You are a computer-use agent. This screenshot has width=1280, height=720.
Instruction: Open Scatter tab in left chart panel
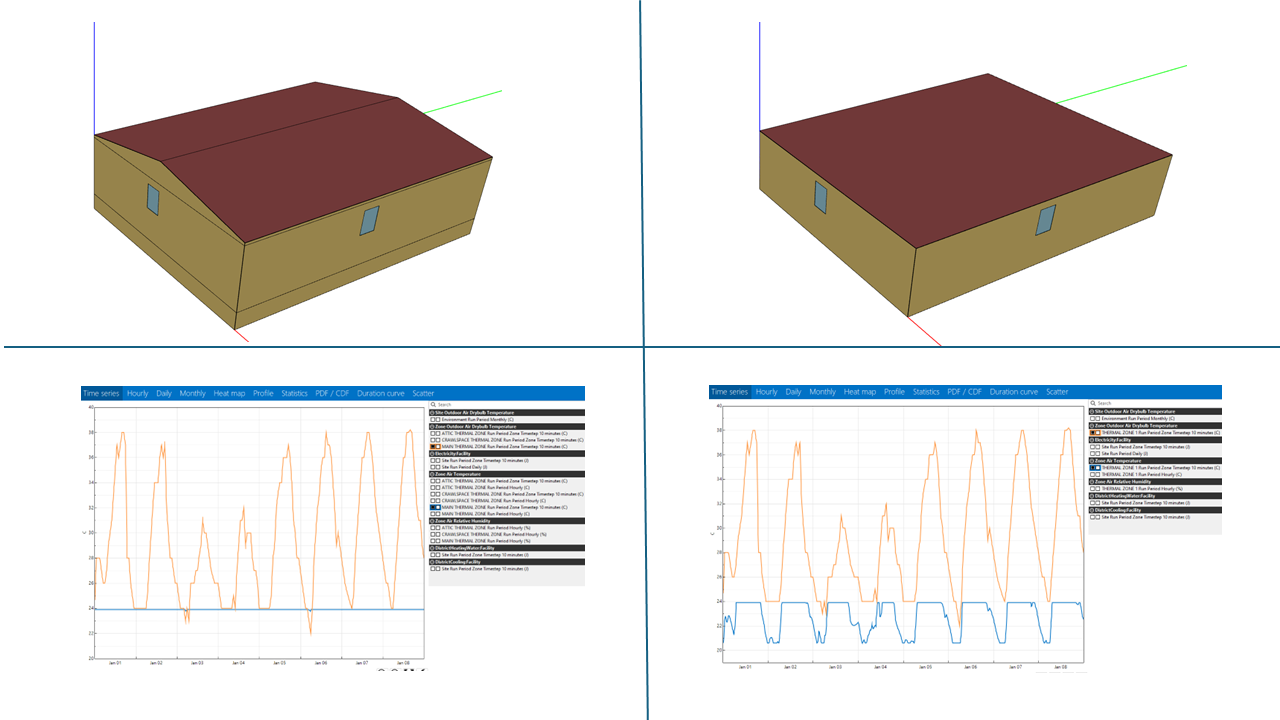pos(423,393)
